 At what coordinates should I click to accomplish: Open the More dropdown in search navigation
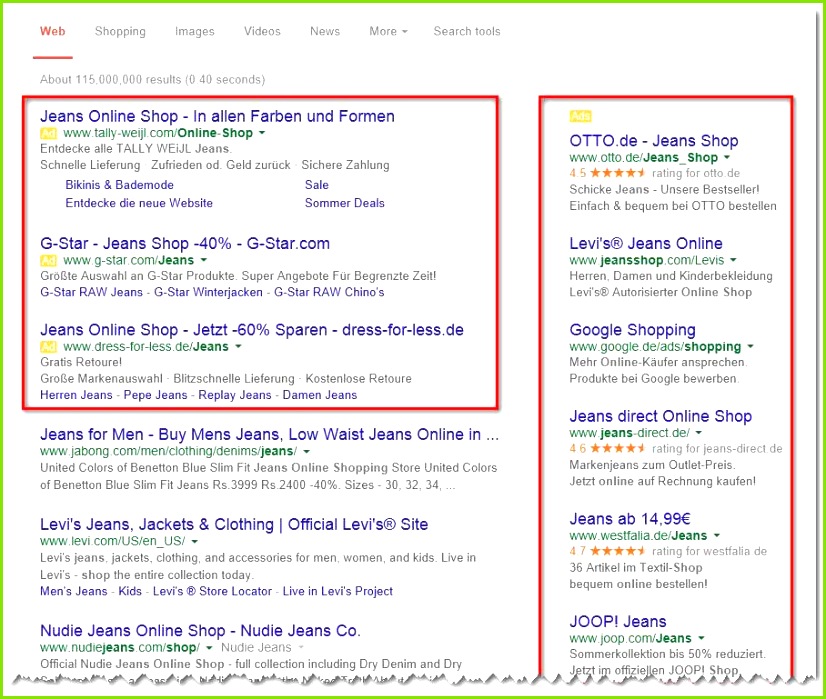[388, 31]
